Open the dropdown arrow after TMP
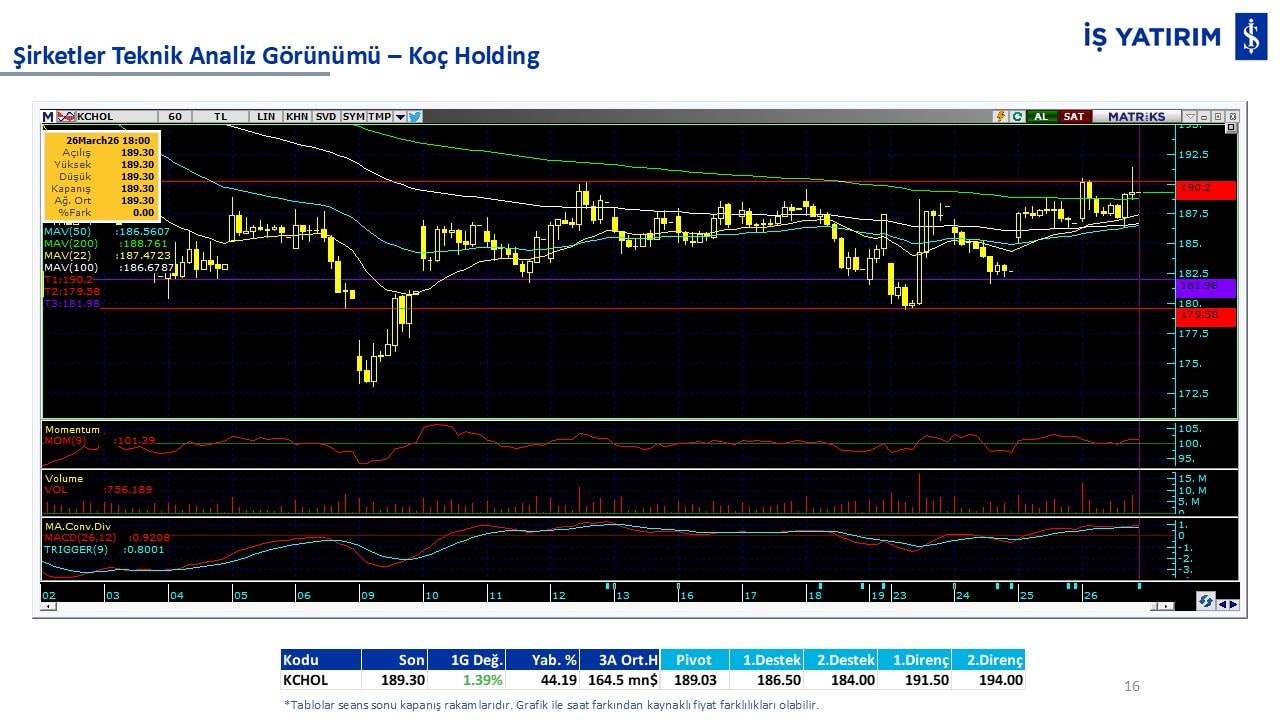Viewport: 1280px width, 720px height. (x=400, y=117)
